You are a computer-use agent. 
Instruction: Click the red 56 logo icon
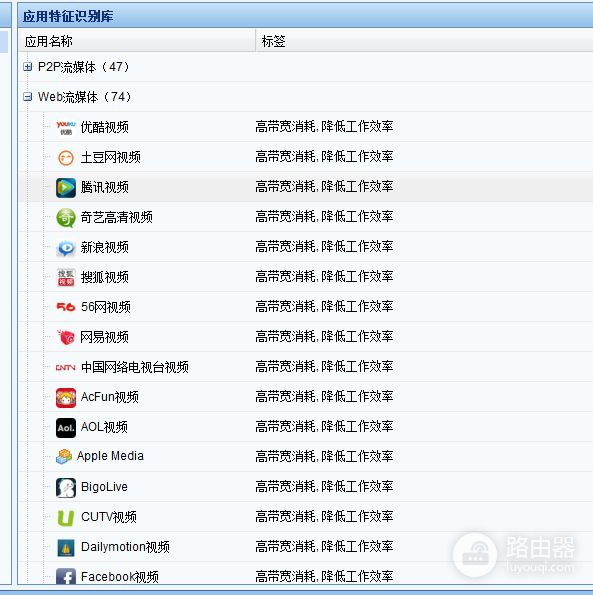point(66,307)
